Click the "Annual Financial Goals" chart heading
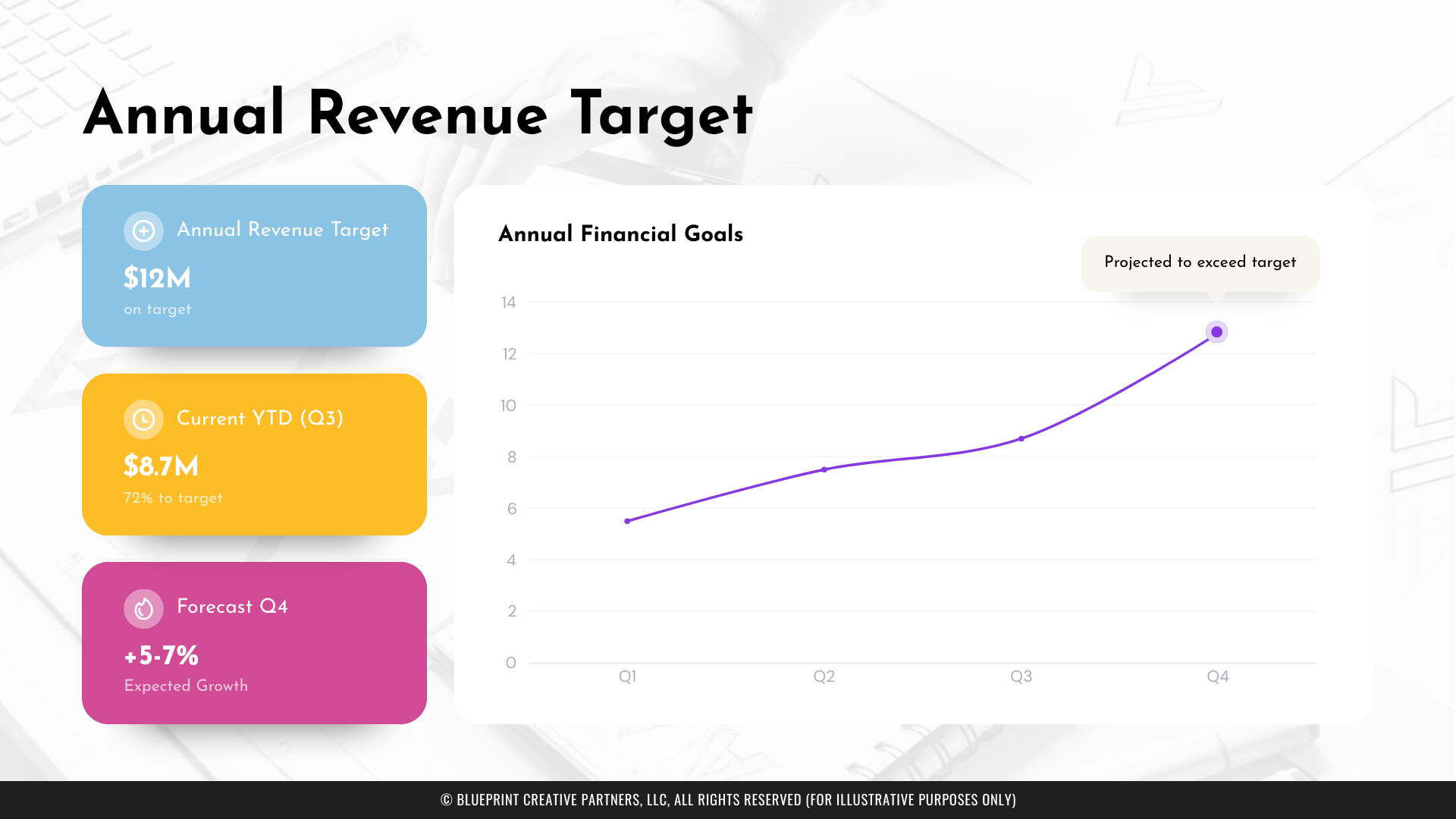The height and width of the screenshot is (819, 1456). [620, 234]
